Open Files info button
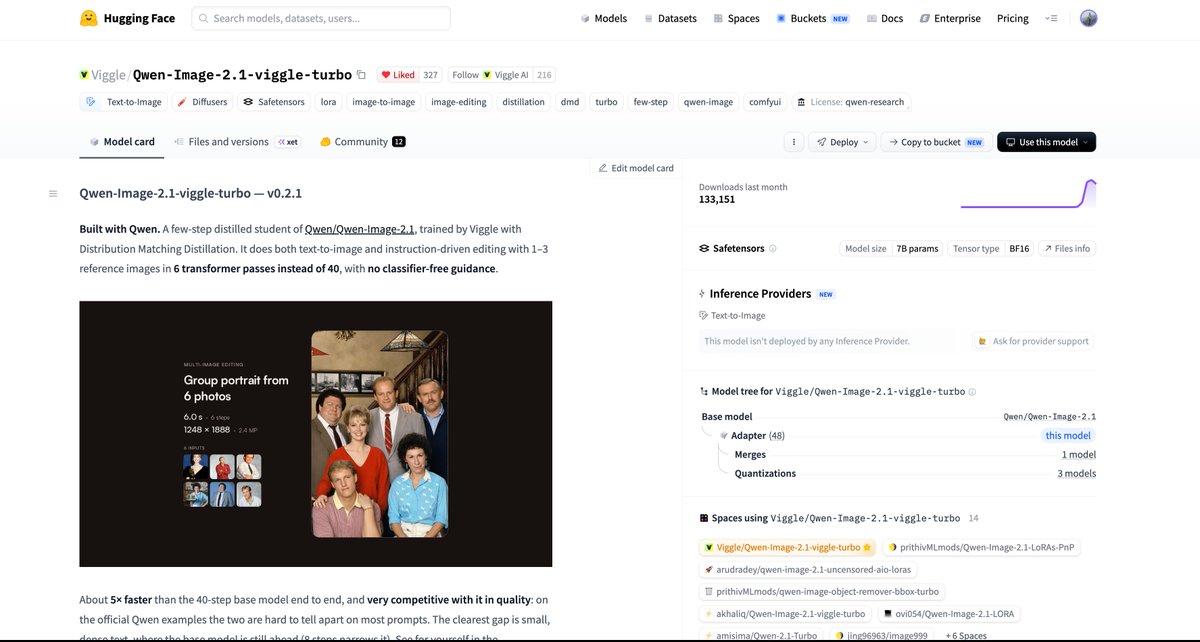Image resolution: width=1200 pixels, height=642 pixels. click(1066, 248)
